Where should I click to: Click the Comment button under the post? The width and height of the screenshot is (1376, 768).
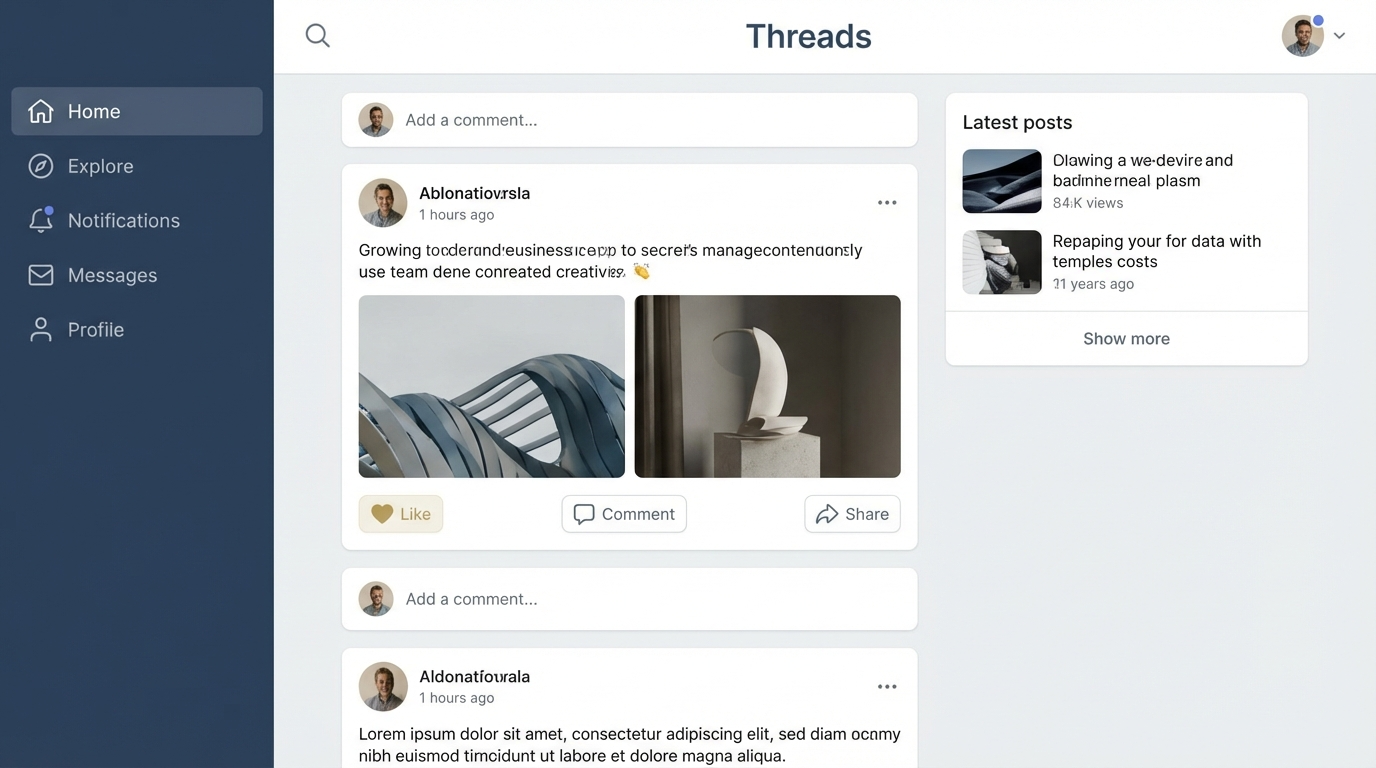[x=624, y=514]
